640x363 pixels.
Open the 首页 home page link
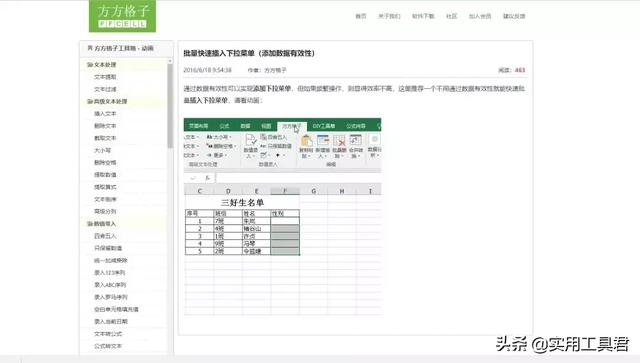(x=361, y=16)
